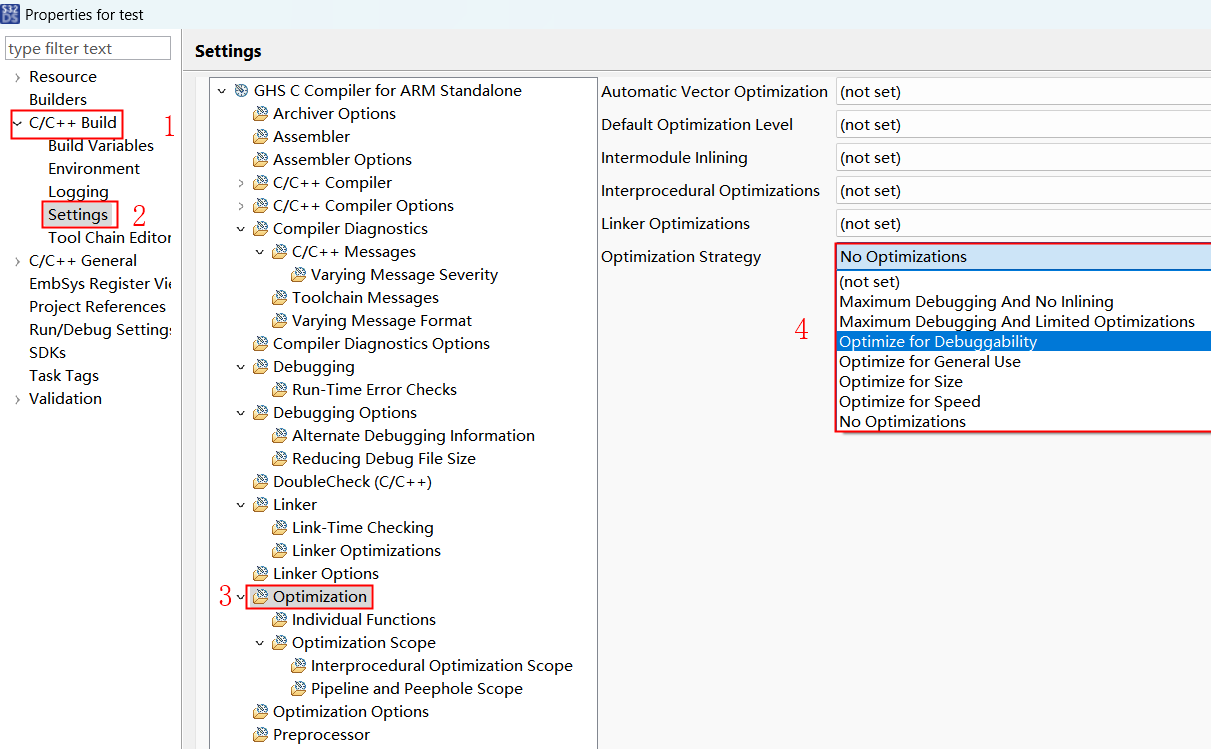Collapse the C/C++ Build tree node
This screenshot has height=749, width=1211.
[x=17, y=124]
